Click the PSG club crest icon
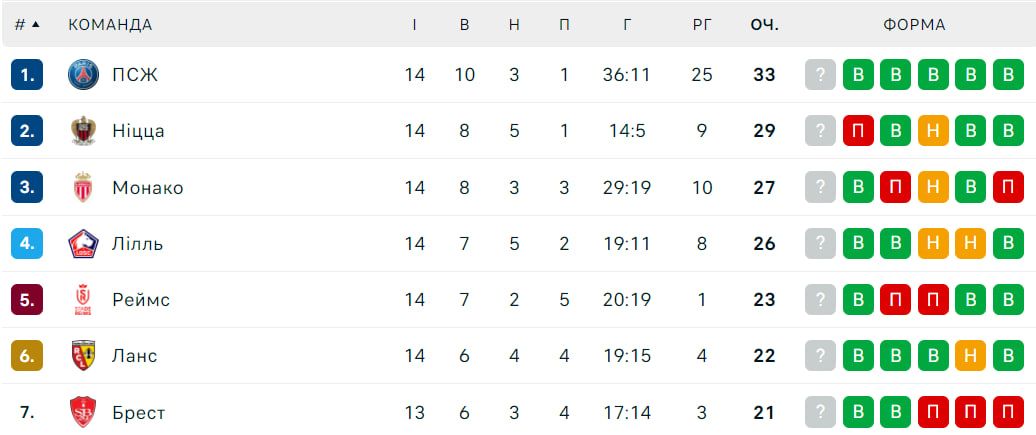 click(83, 75)
